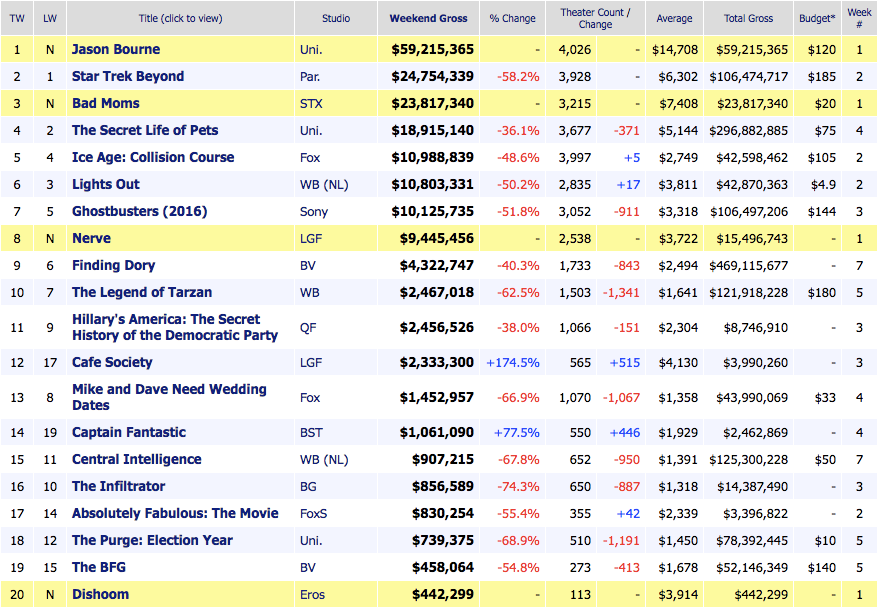The image size is (878, 609).
Task: Sort table by Title column header
Action: click(180, 18)
